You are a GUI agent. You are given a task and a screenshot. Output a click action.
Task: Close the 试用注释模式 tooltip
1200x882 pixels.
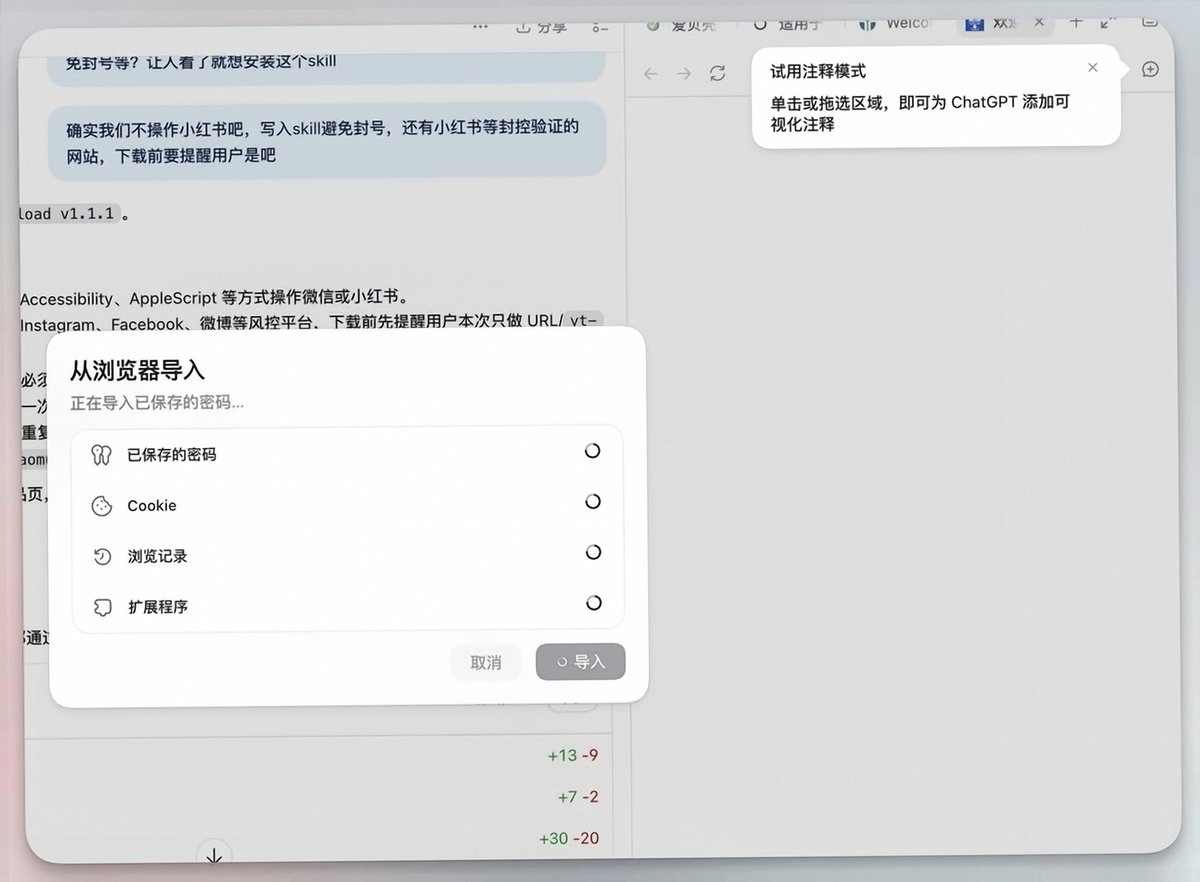point(1092,67)
